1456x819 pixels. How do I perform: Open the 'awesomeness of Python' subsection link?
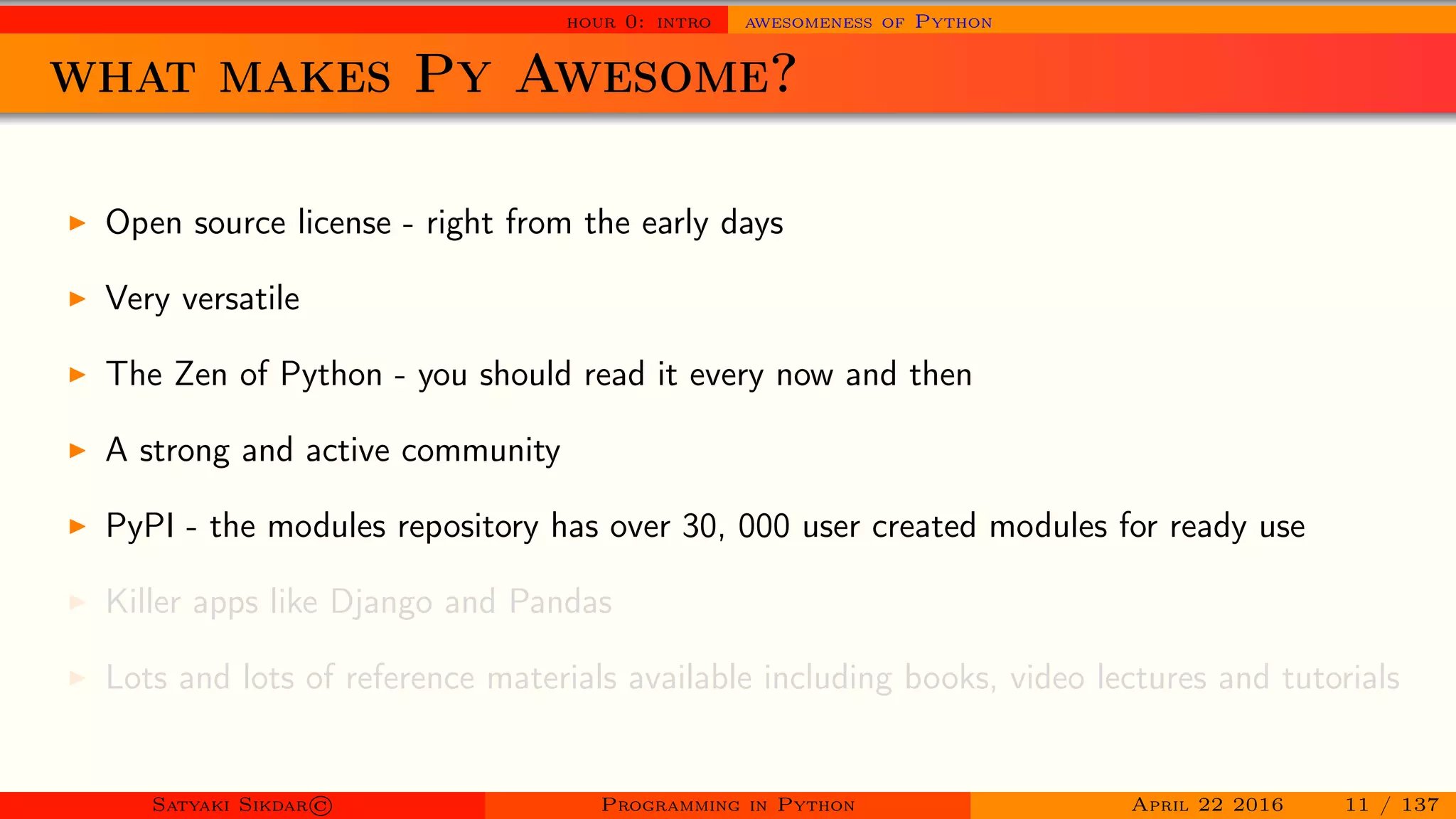(868, 22)
